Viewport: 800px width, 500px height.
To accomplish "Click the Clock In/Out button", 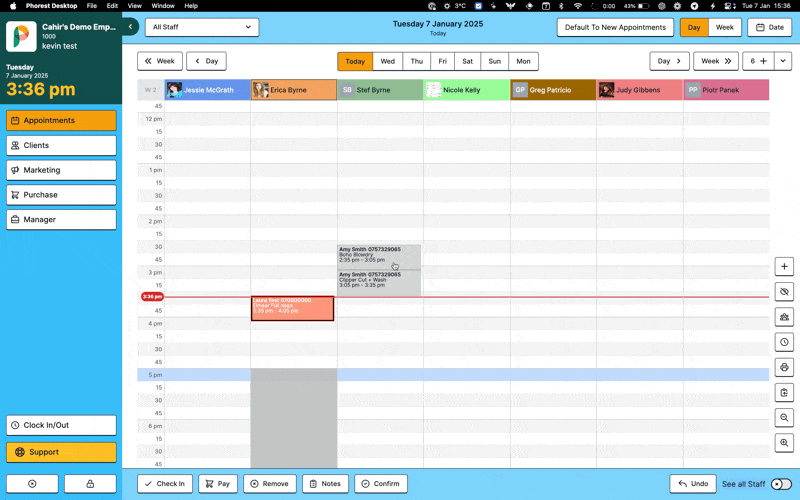I will [x=61, y=425].
